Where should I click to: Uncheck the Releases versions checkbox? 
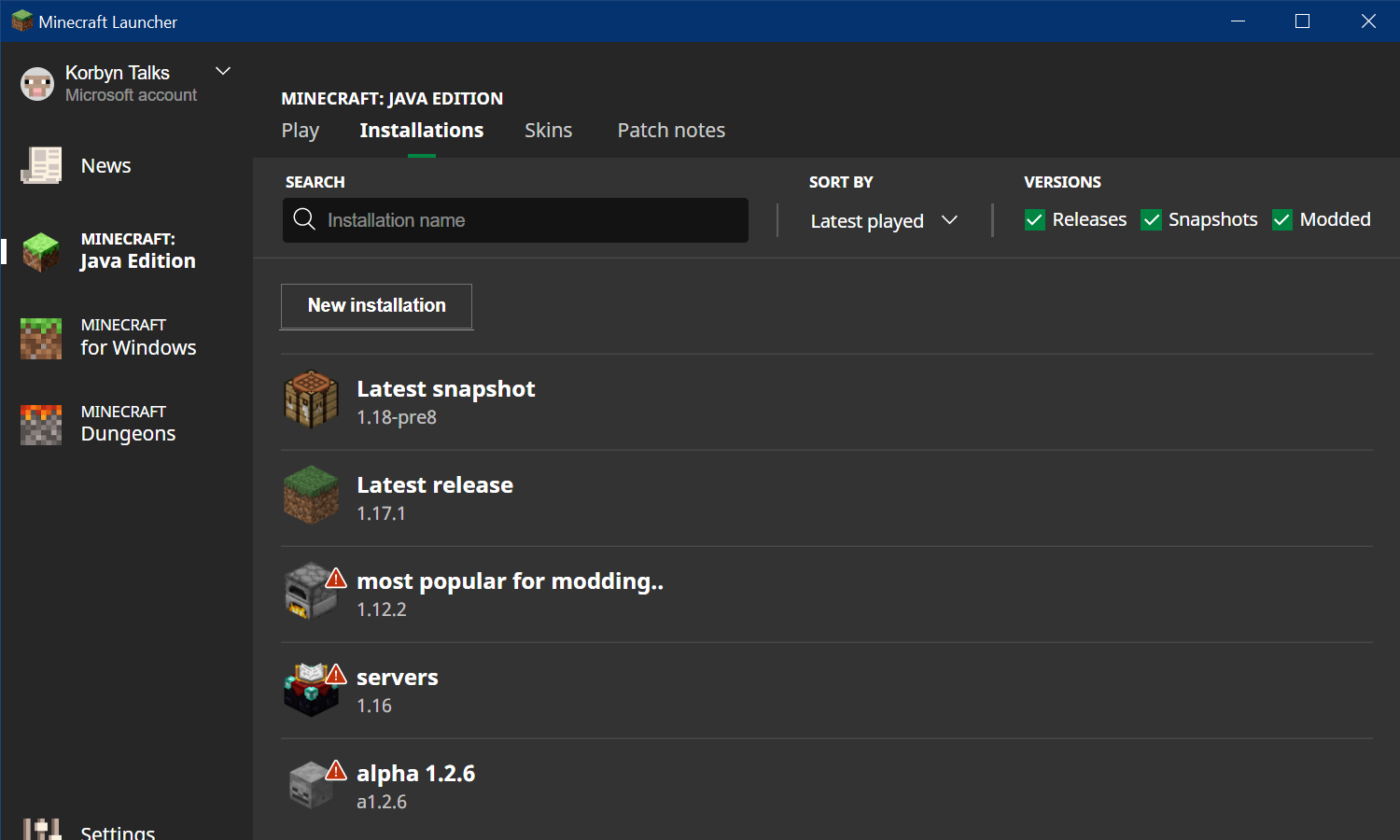click(x=1034, y=220)
